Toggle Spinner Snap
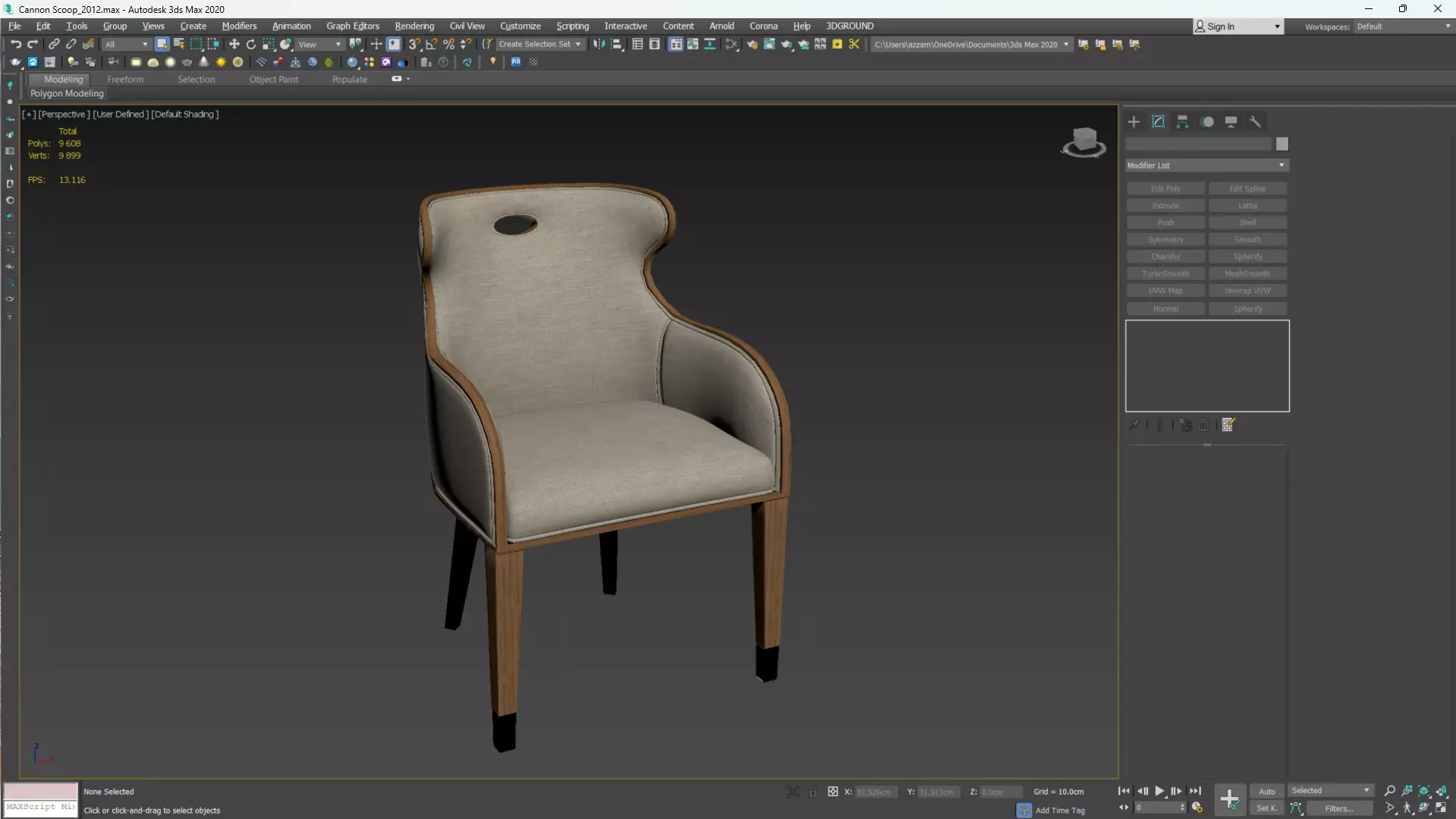Image resolution: width=1456 pixels, height=819 pixels. (x=466, y=44)
